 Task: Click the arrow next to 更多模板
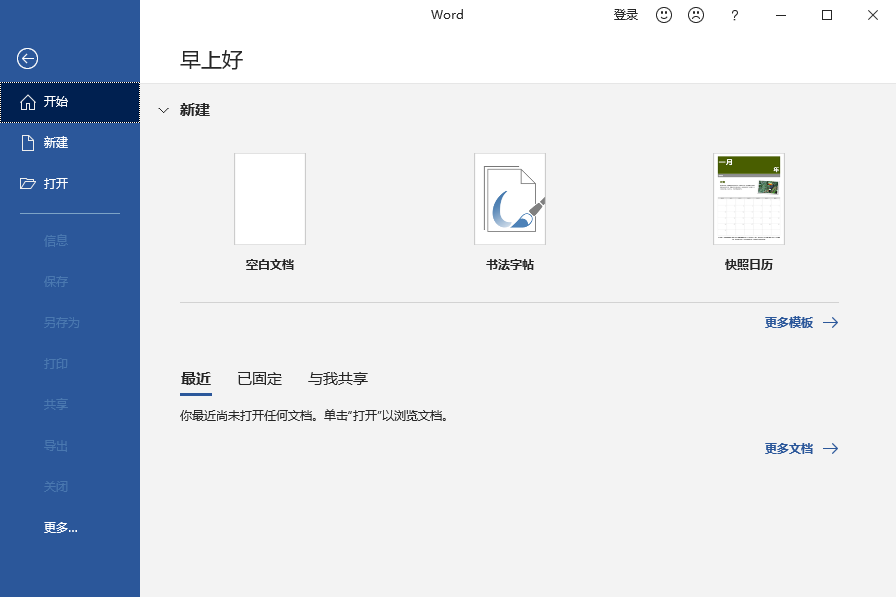pyautogui.click(x=831, y=323)
